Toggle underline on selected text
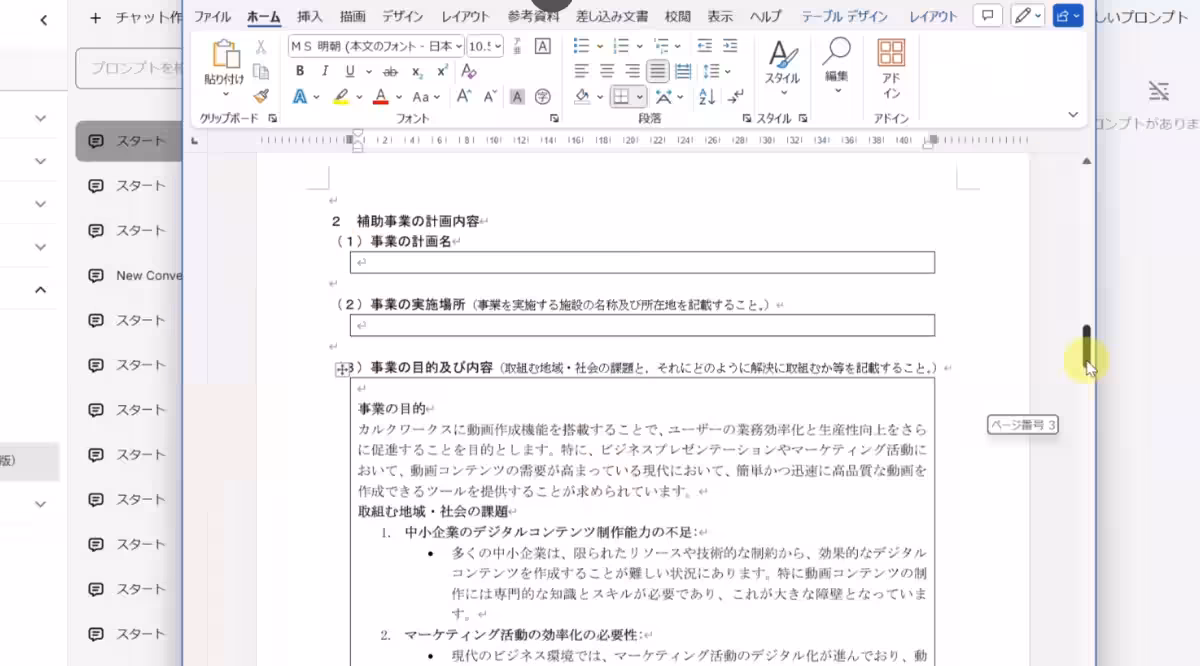The image size is (1200, 666). tap(350, 71)
